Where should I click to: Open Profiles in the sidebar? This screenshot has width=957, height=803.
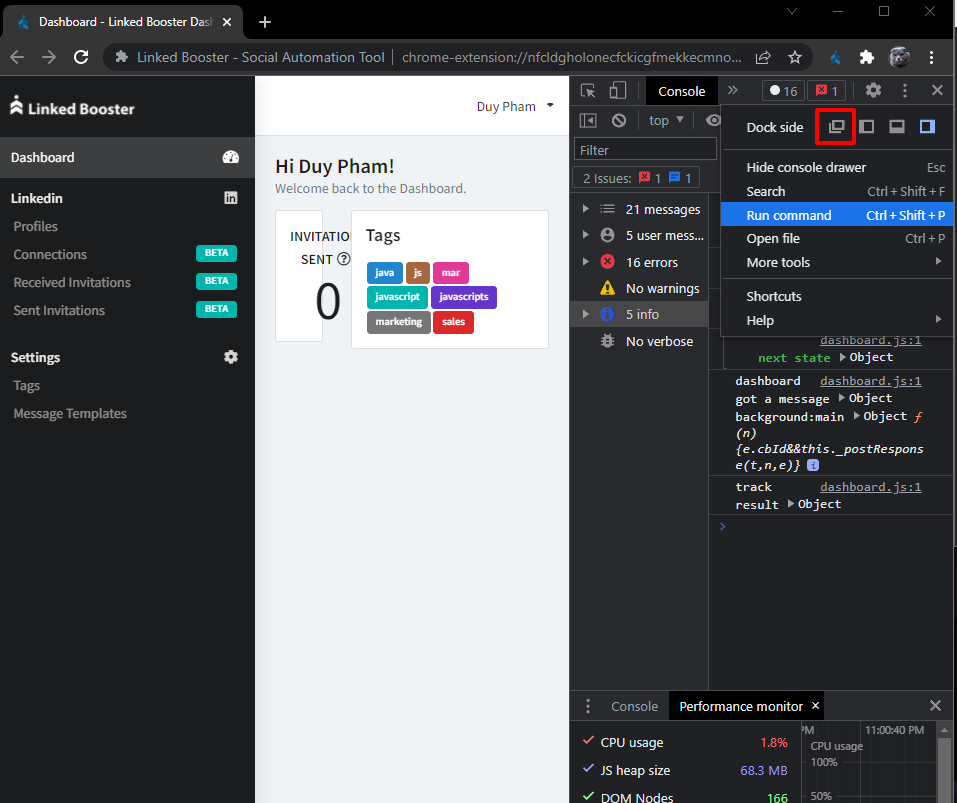(35, 226)
